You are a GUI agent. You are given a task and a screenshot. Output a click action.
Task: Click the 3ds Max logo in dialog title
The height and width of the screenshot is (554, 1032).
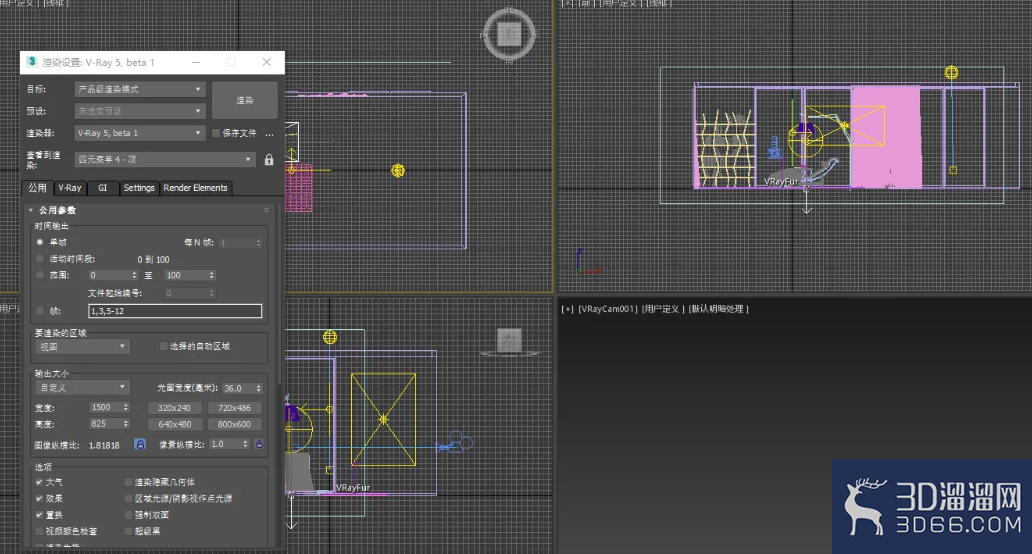32,62
